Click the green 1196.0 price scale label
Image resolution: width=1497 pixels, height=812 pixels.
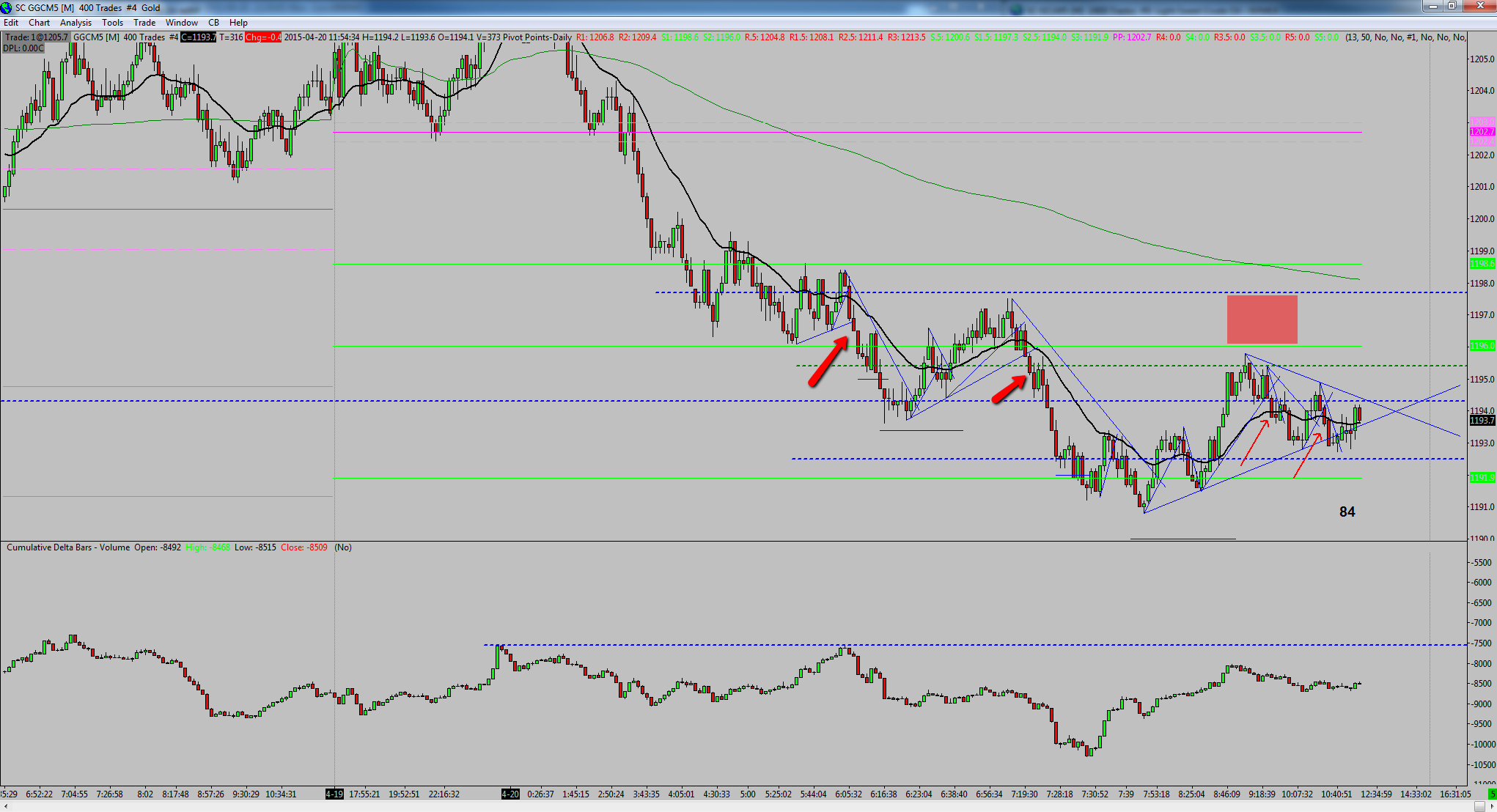[1482, 346]
